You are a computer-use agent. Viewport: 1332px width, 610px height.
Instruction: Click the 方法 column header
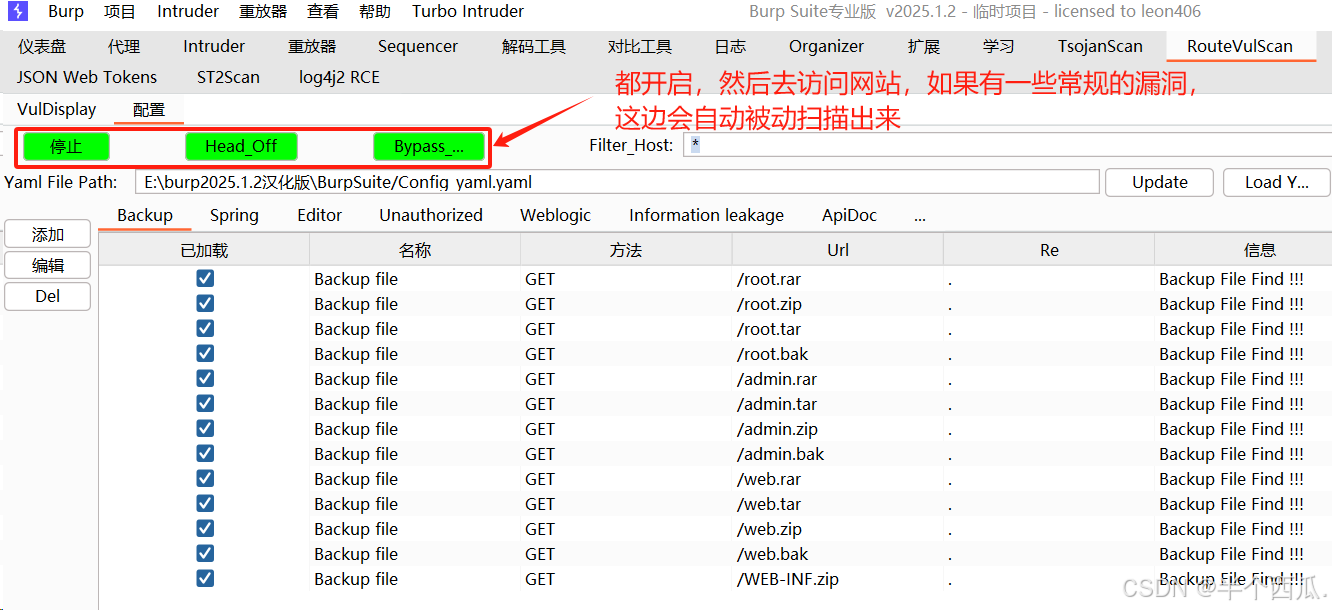pyautogui.click(x=626, y=250)
